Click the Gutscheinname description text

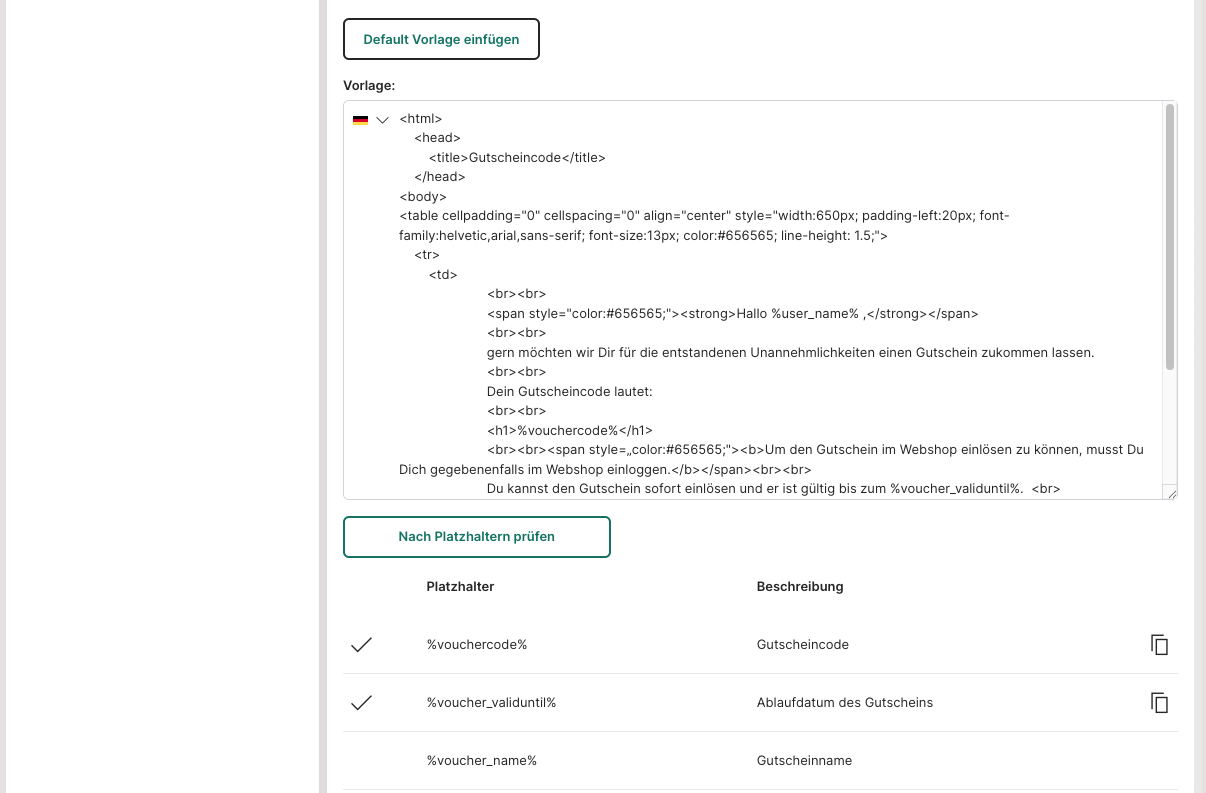pyautogui.click(x=804, y=761)
